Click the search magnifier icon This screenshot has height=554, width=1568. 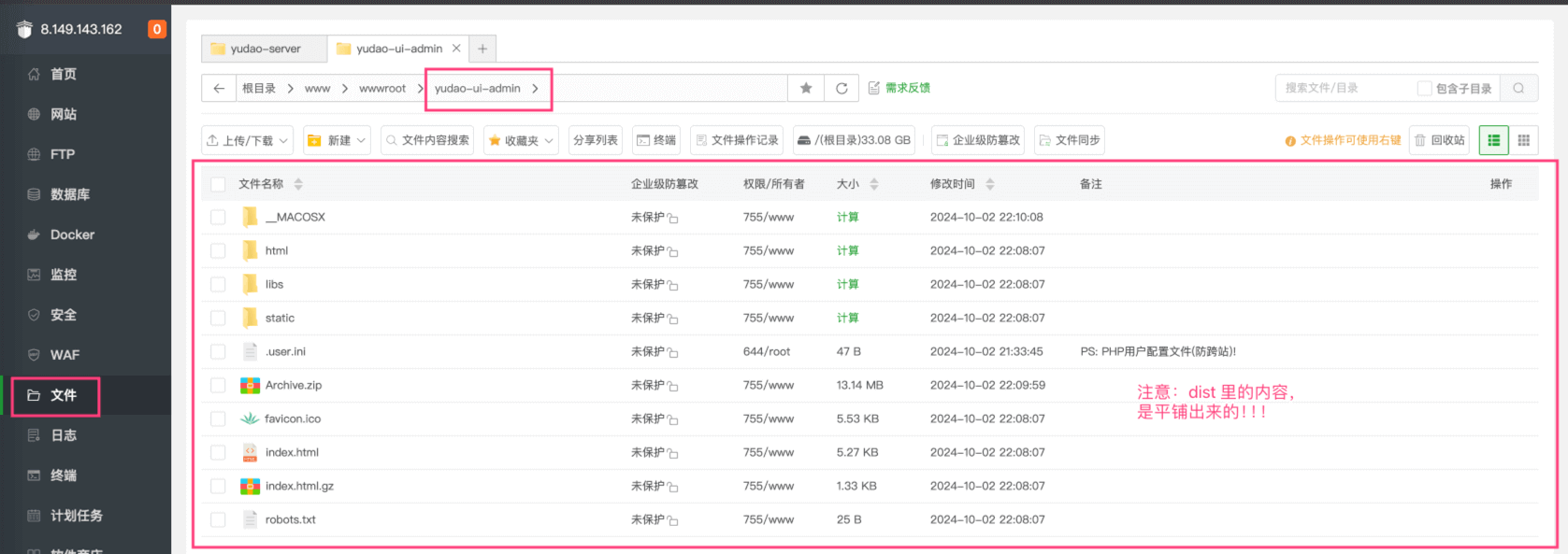click(1518, 89)
